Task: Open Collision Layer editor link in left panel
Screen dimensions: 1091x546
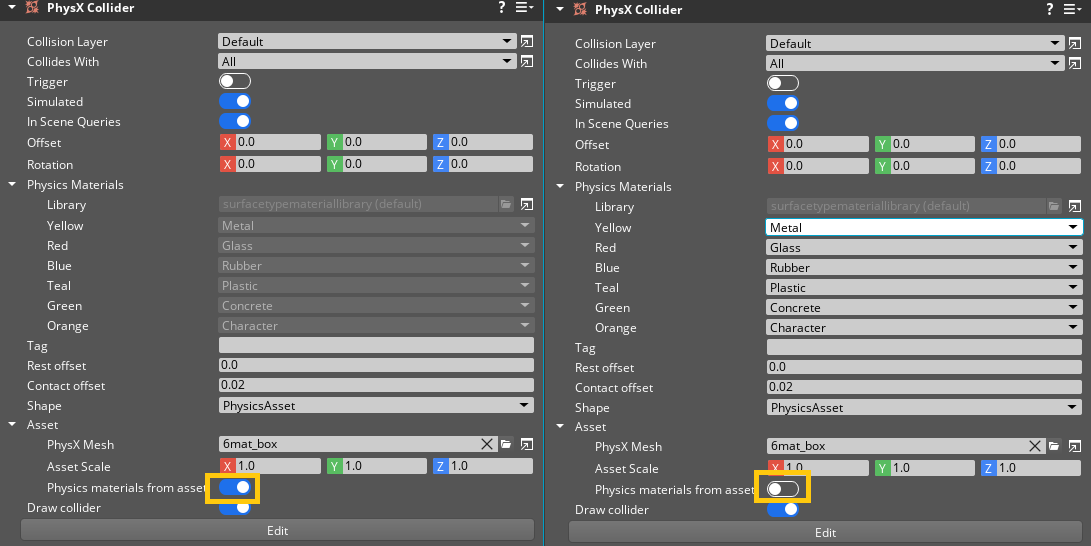Action: pos(527,42)
